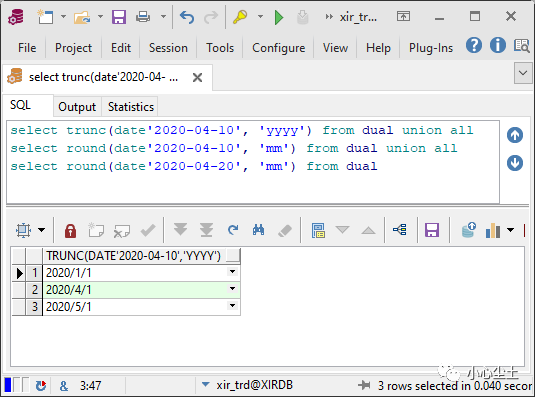535x397 pixels.
Task: Open the File menu
Action: (27, 48)
